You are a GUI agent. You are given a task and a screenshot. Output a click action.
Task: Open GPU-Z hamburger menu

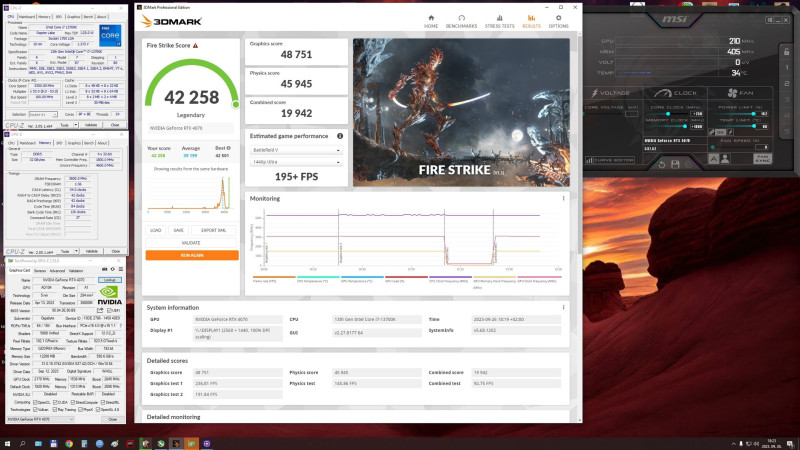coord(121,269)
